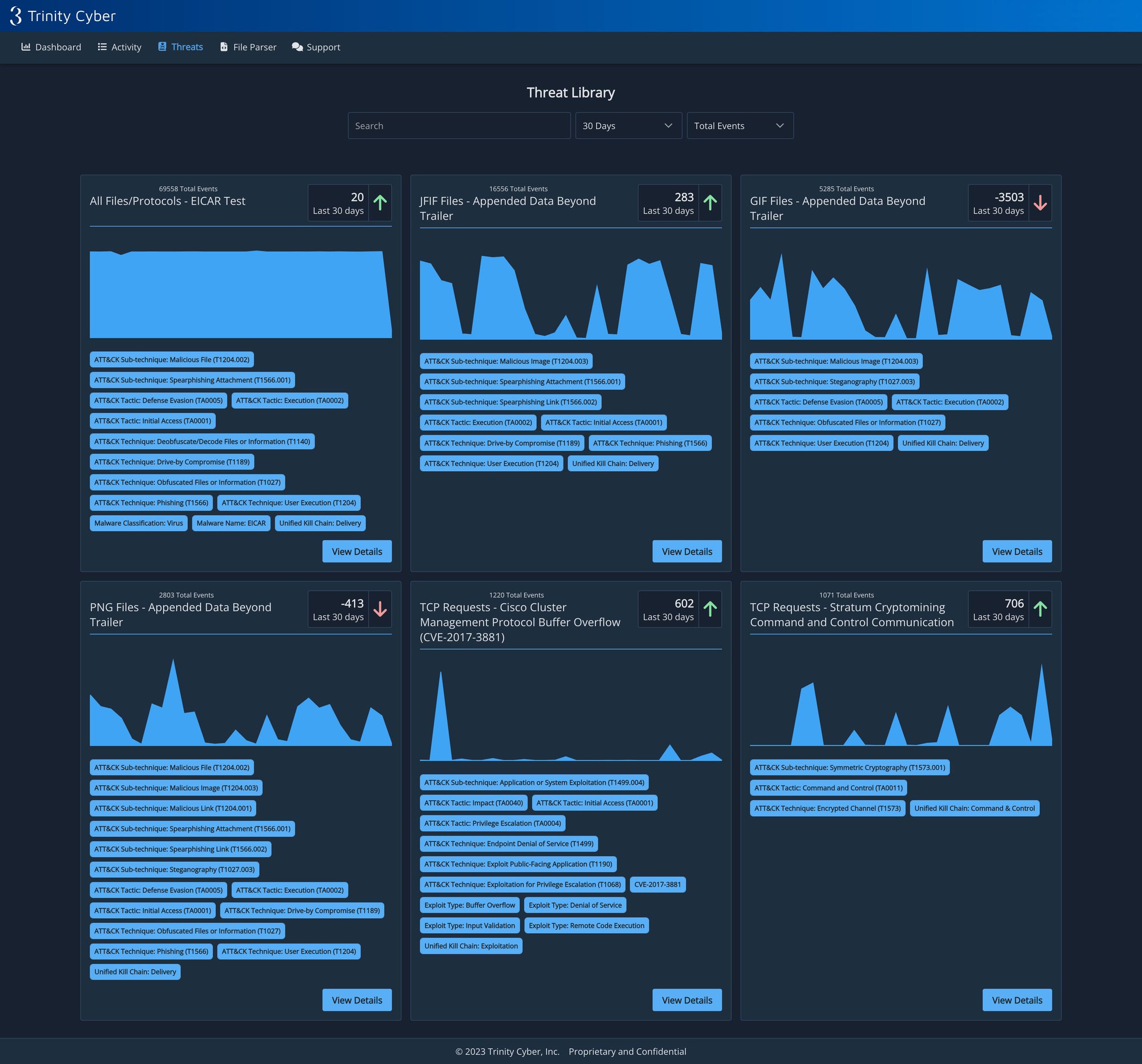Screen dimensions: 1142x1064
Task: Click the green up arrow on Cisco Cluster card
Action: tap(710, 609)
